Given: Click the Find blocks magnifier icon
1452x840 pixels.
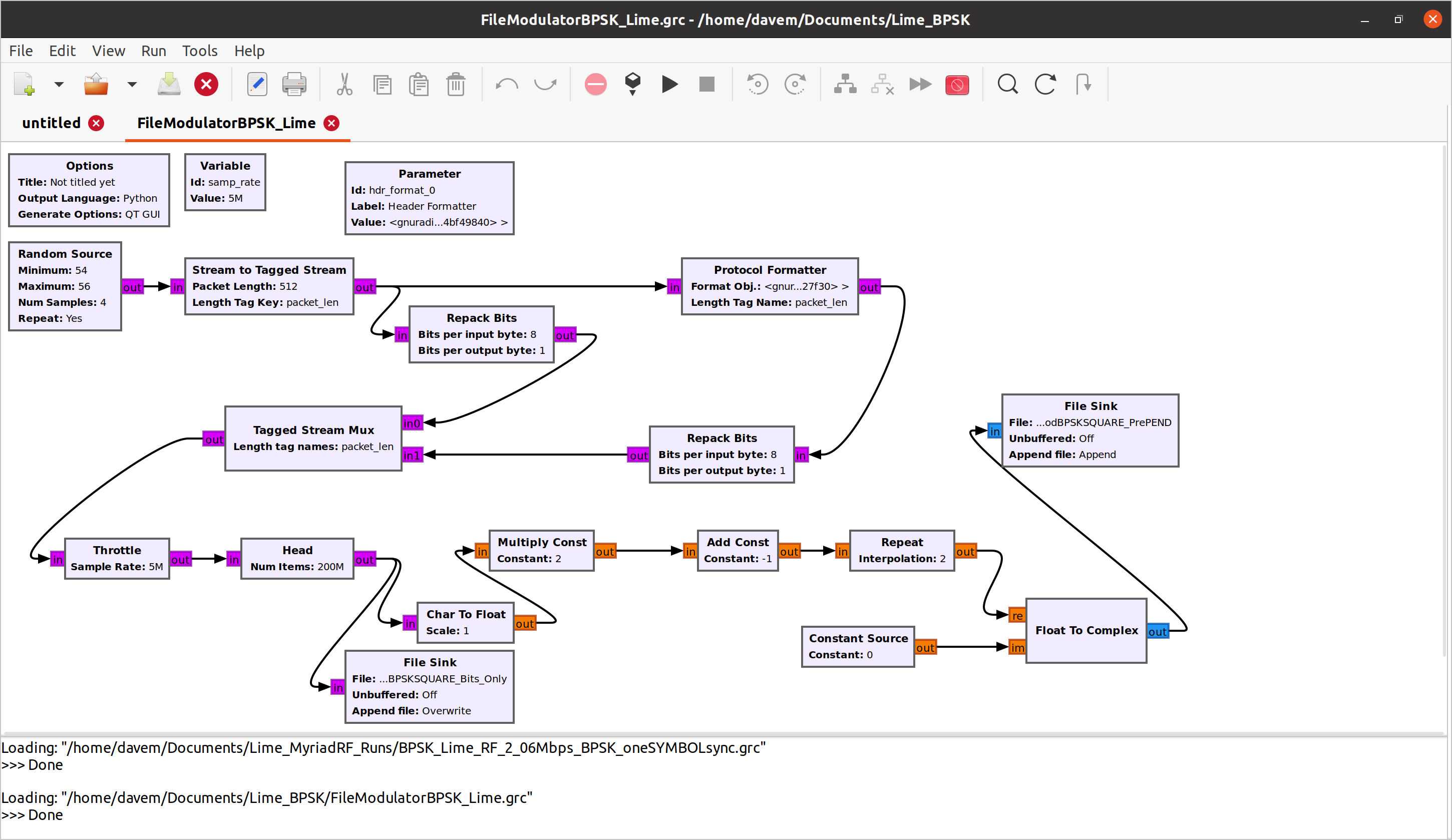Looking at the screenshot, I should click(x=1007, y=85).
